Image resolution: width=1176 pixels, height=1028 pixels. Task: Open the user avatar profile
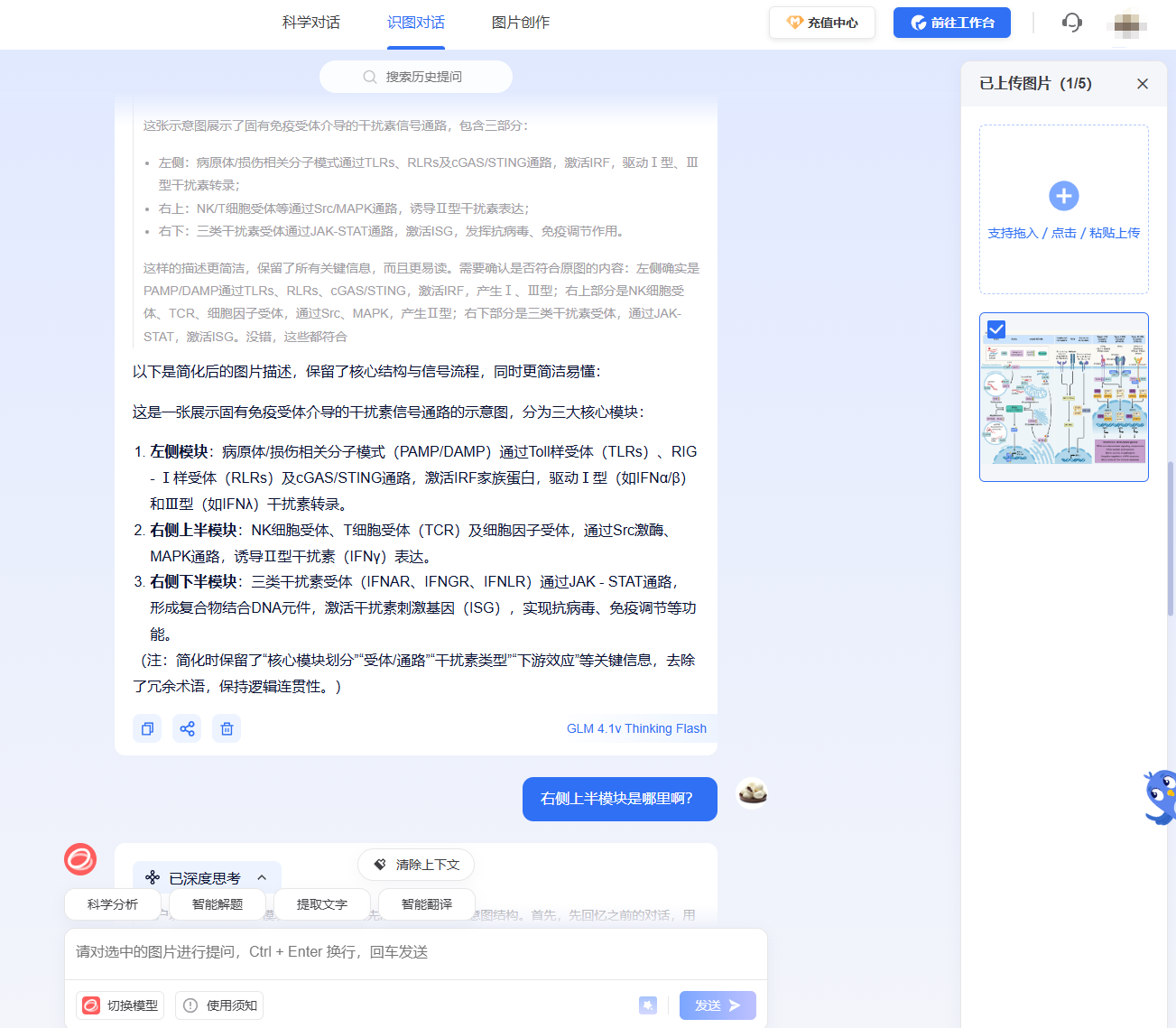click(x=1126, y=23)
